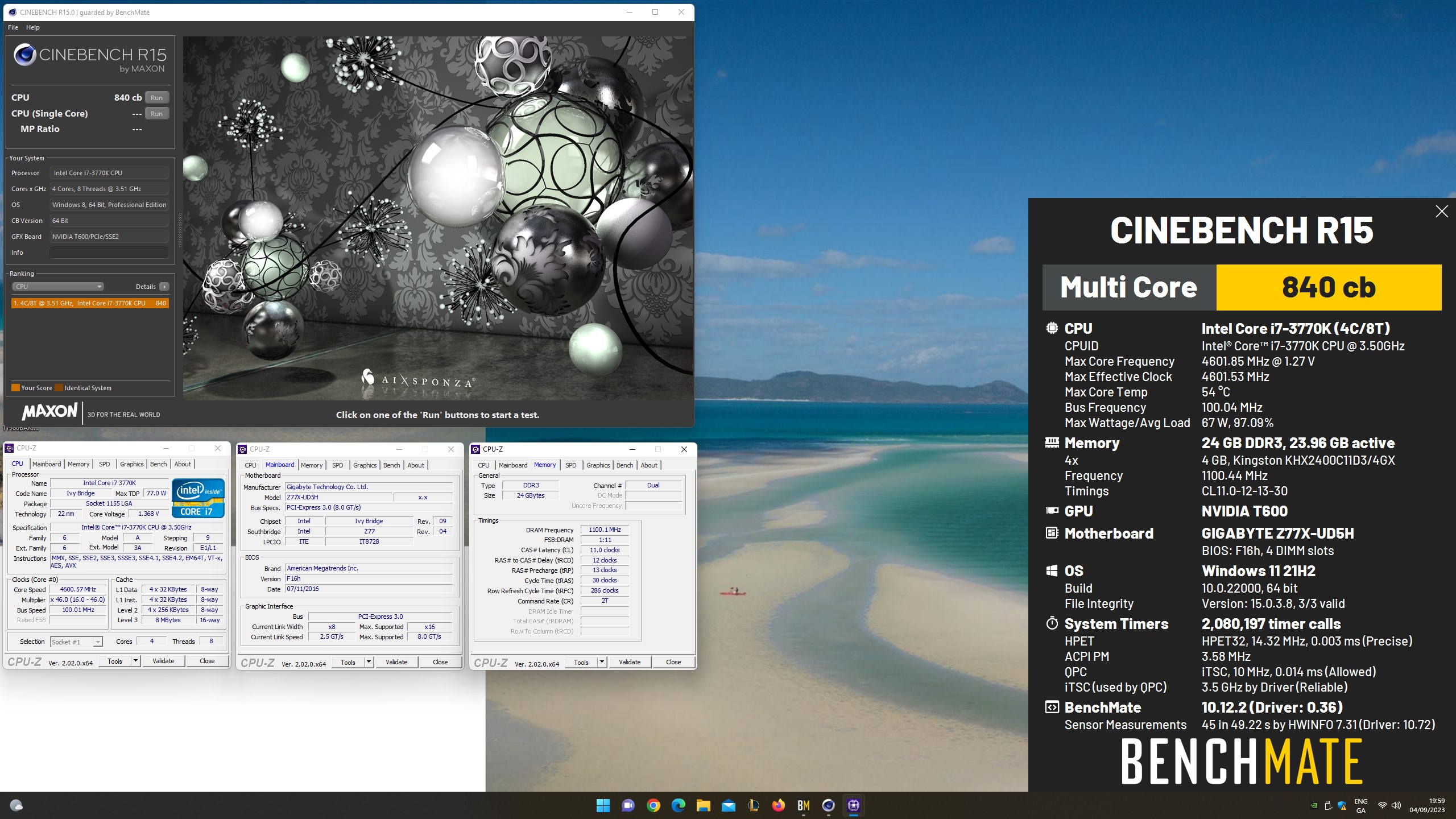Click the Intel Core i7 badge logo
Image resolution: width=1456 pixels, height=819 pixels.
(x=198, y=498)
